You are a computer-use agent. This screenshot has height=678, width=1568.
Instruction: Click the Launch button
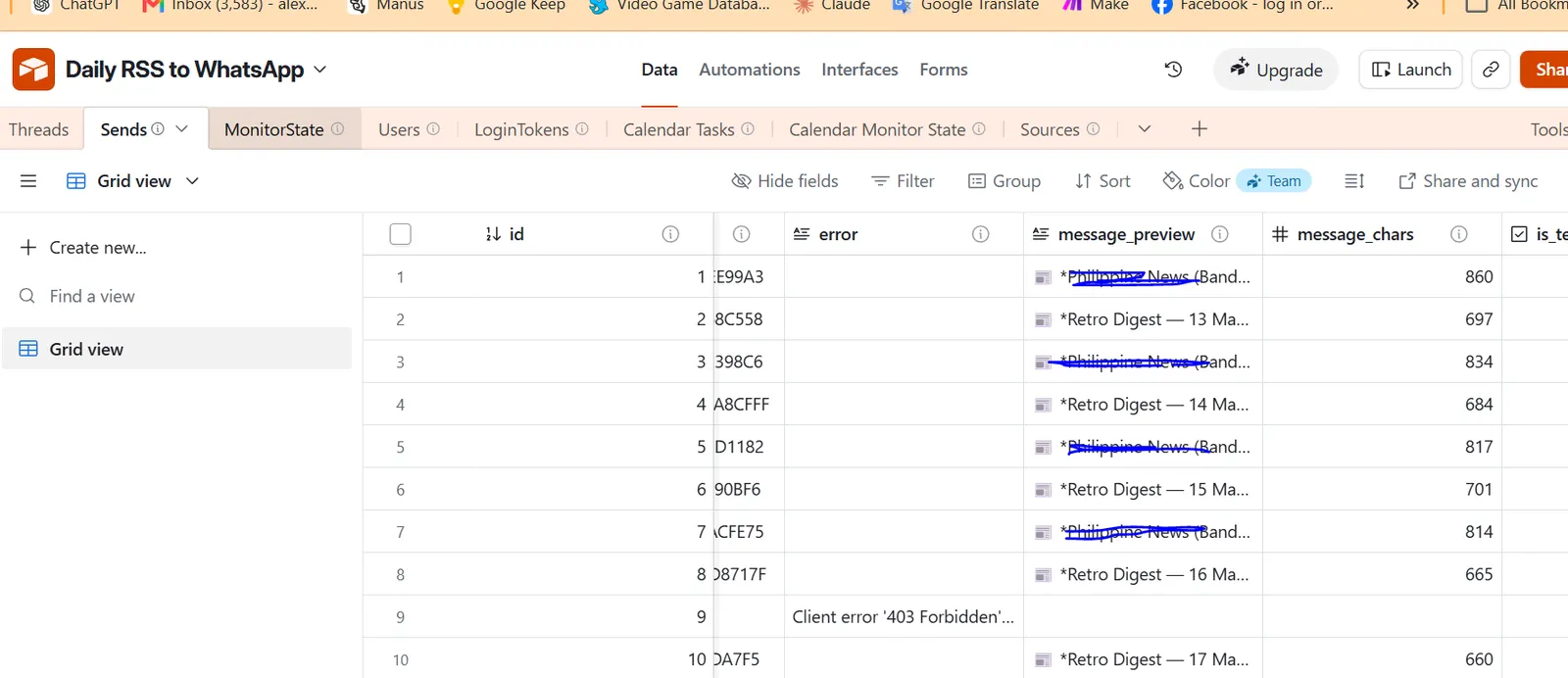pos(1411,70)
